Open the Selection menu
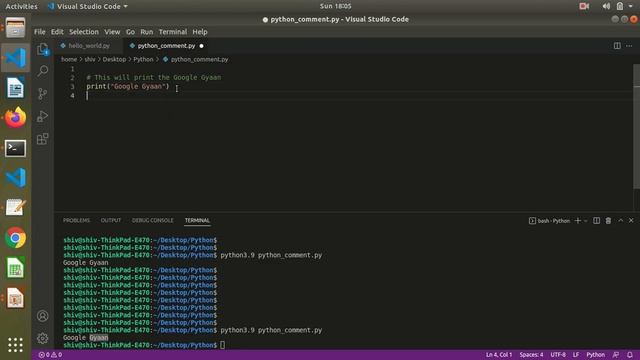Image resolution: width=640 pixels, height=360 pixels. [x=84, y=32]
